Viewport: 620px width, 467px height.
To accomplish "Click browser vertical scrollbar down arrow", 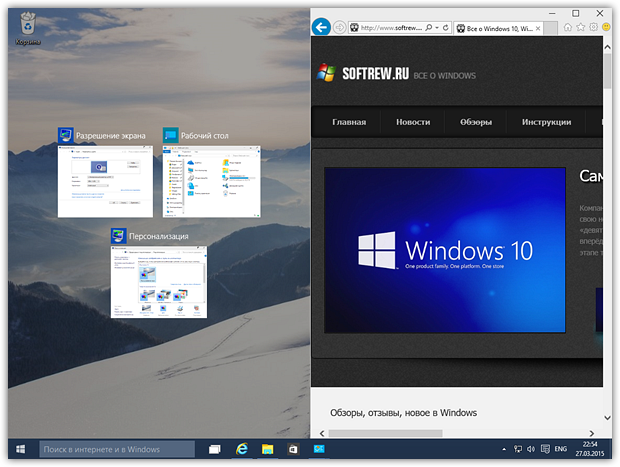I will click(x=607, y=418).
